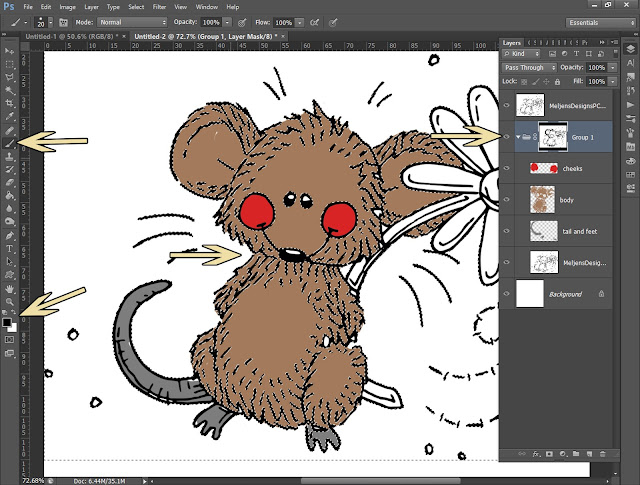Viewport: 640px width, 485px height.
Task: Open the Filter menu
Action: pos(160,6)
